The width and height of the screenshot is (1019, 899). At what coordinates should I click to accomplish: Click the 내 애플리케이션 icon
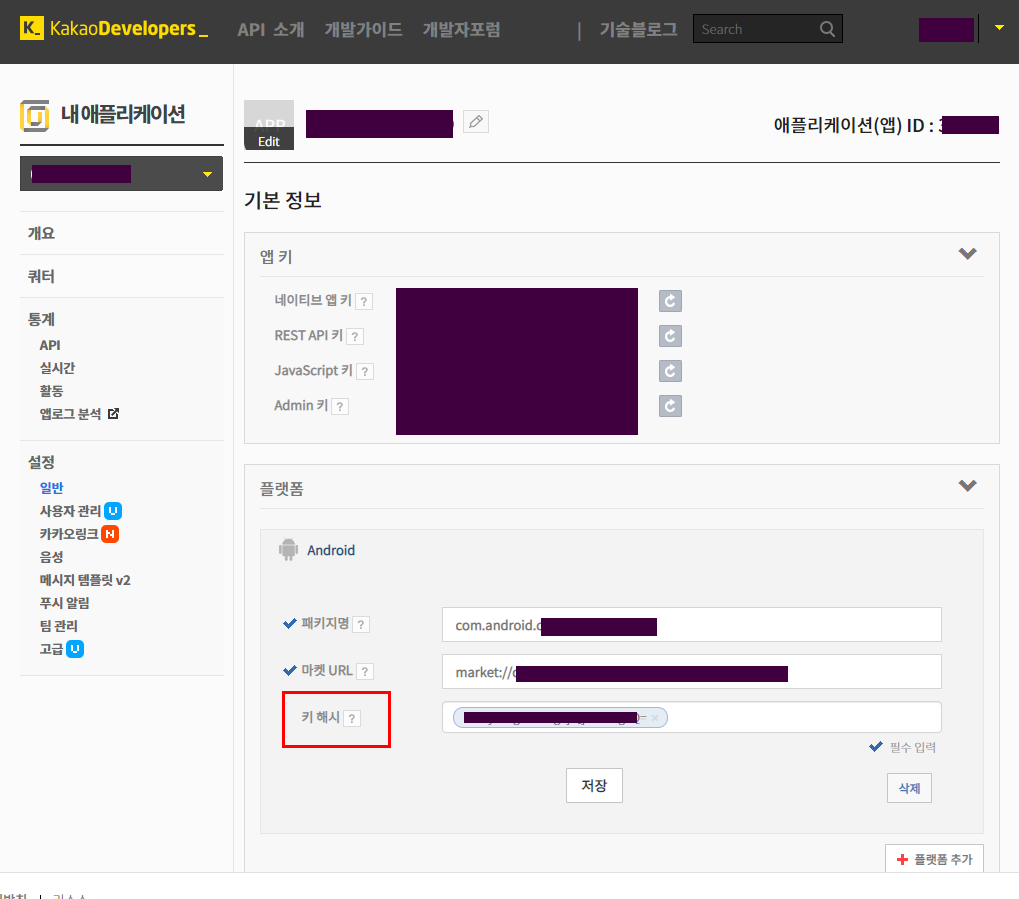34,116
